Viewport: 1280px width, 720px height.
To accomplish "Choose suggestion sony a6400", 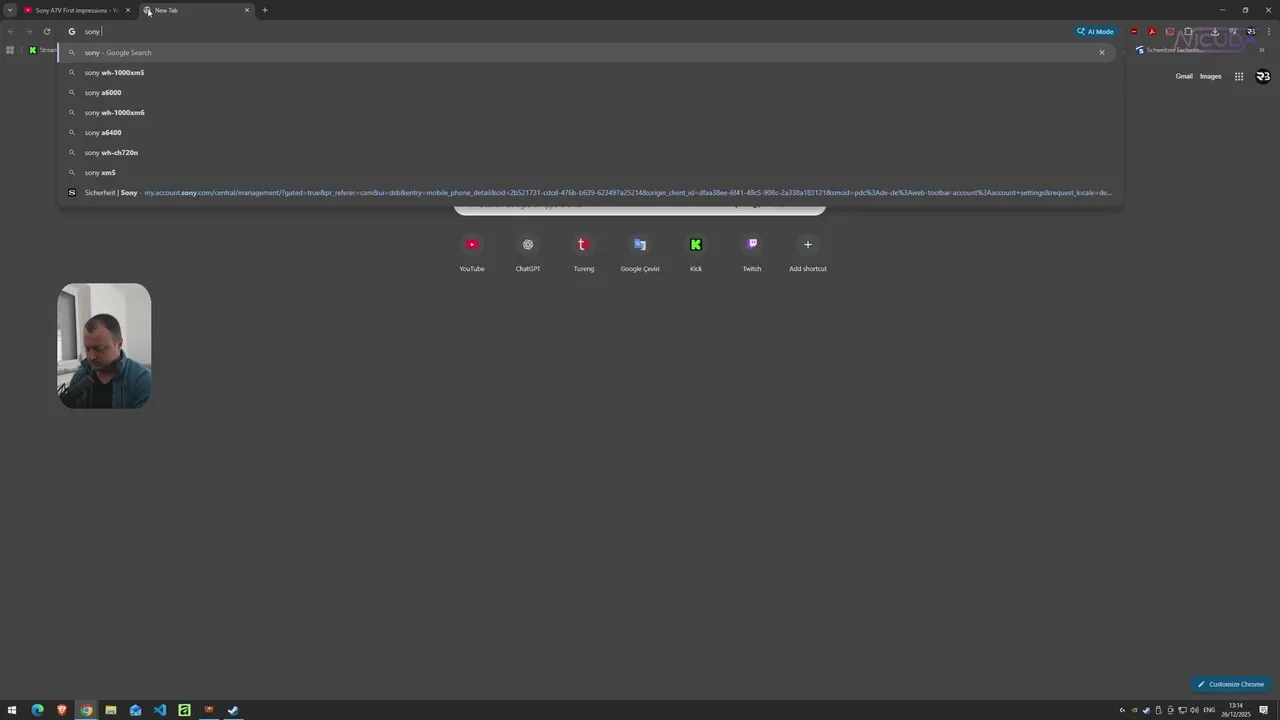I will [x=590, y=132].
